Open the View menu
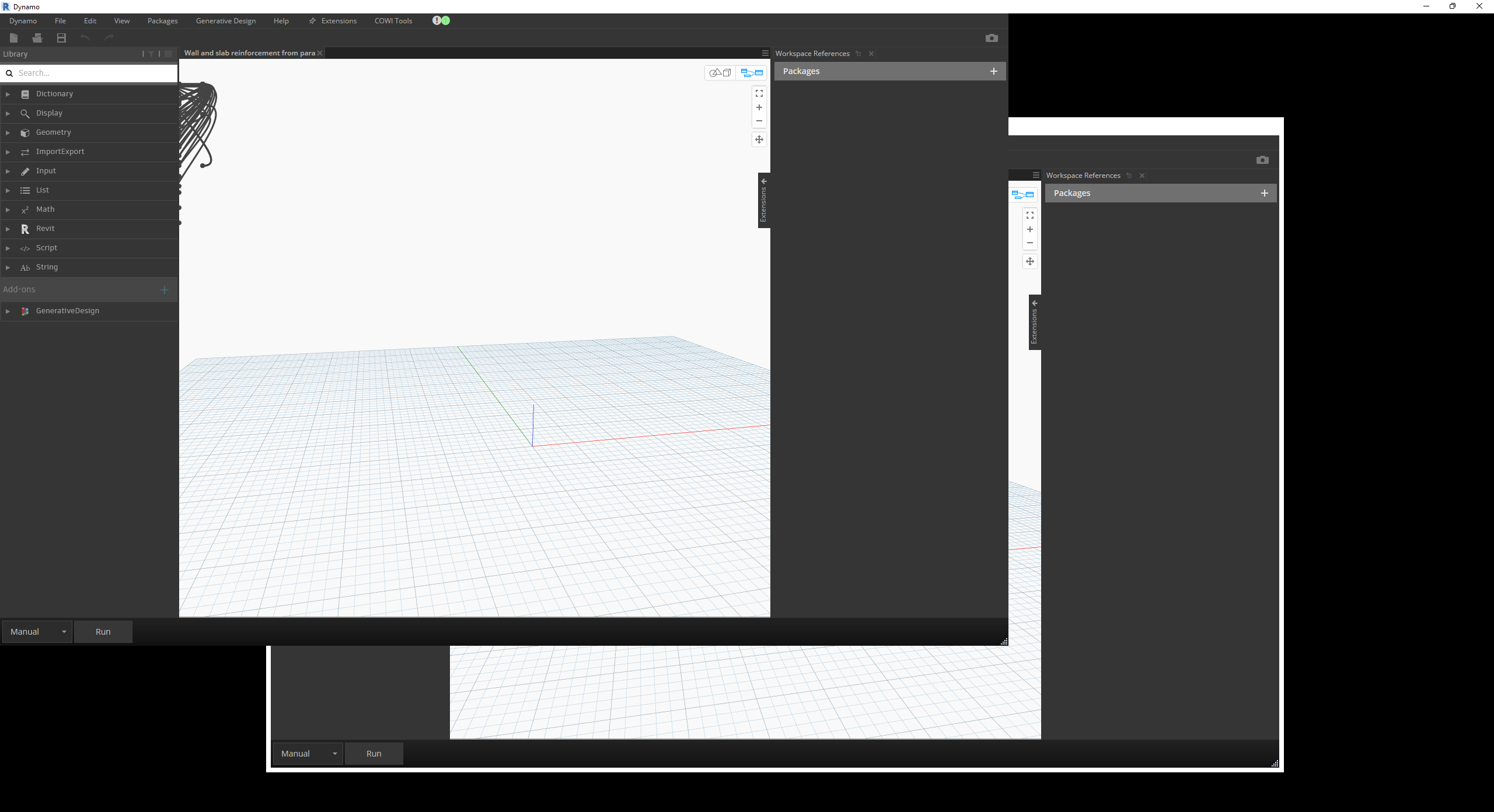Screen dimensions: 1494x812 [122, 21]
